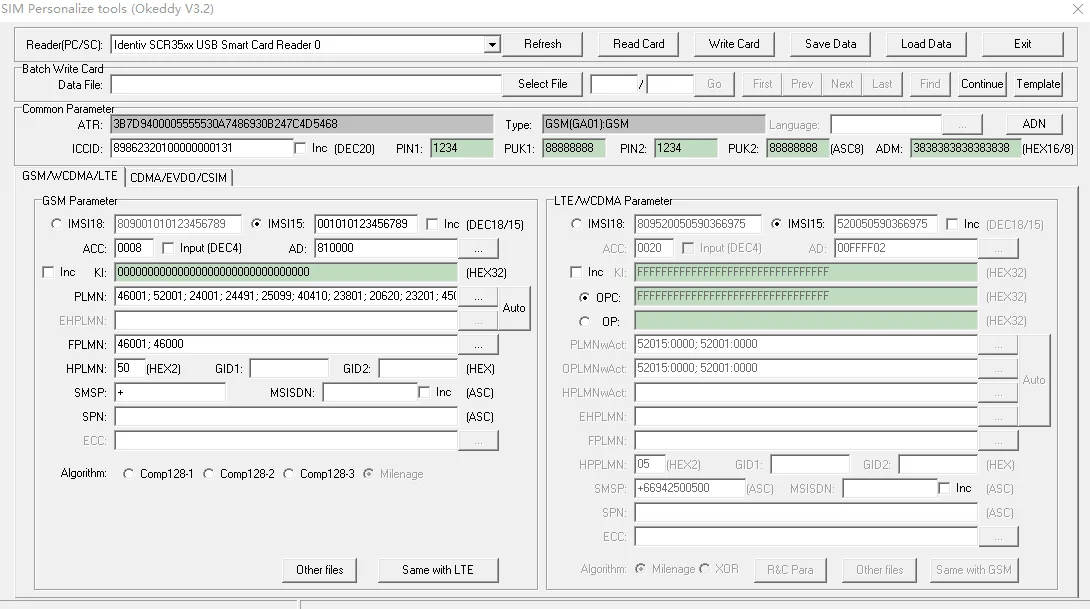Click the PIN2 field

[x=685, y=148]
